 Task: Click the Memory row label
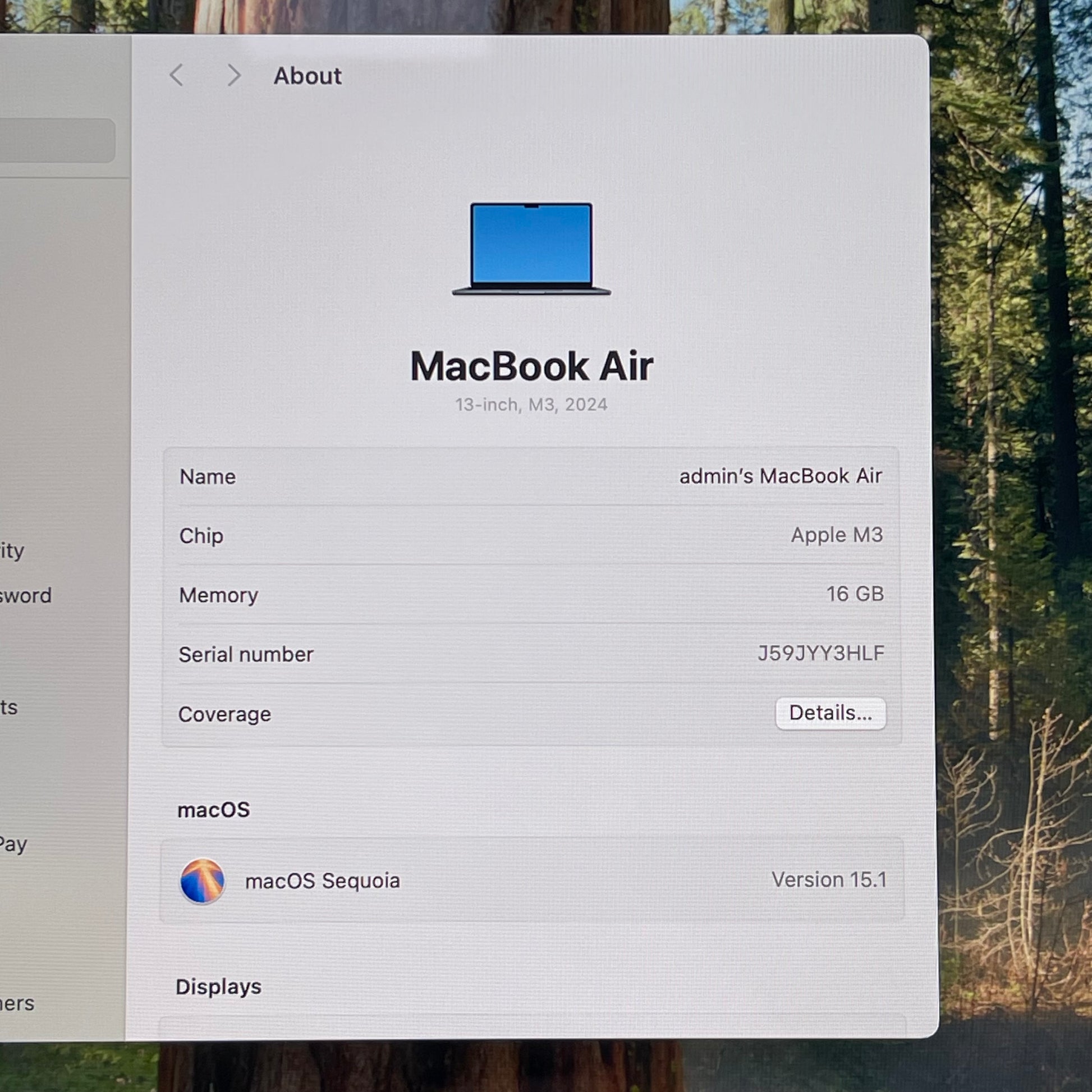tap(219, 595)
